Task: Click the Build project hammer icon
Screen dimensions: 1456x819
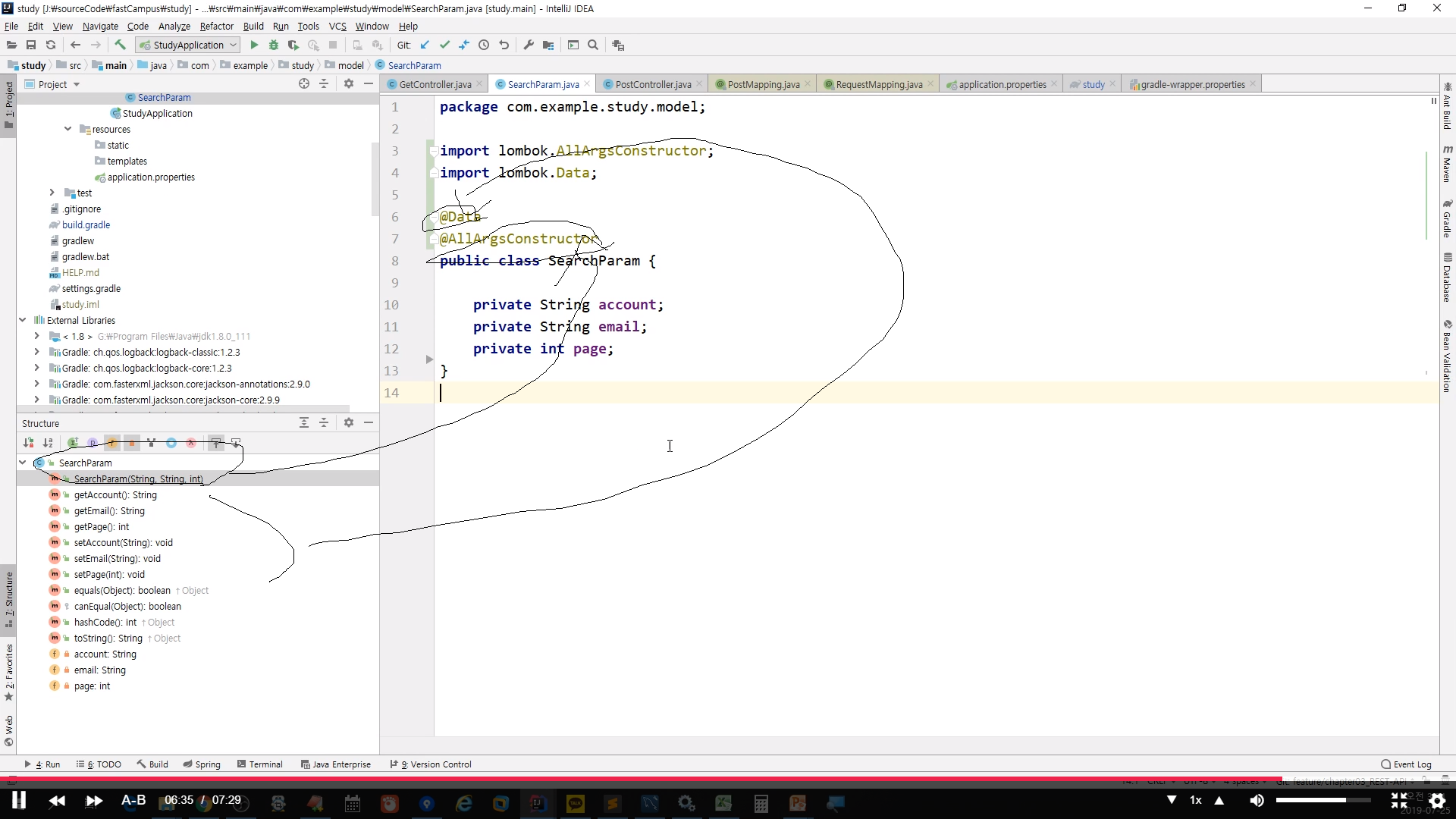Action: coord(120,45)
